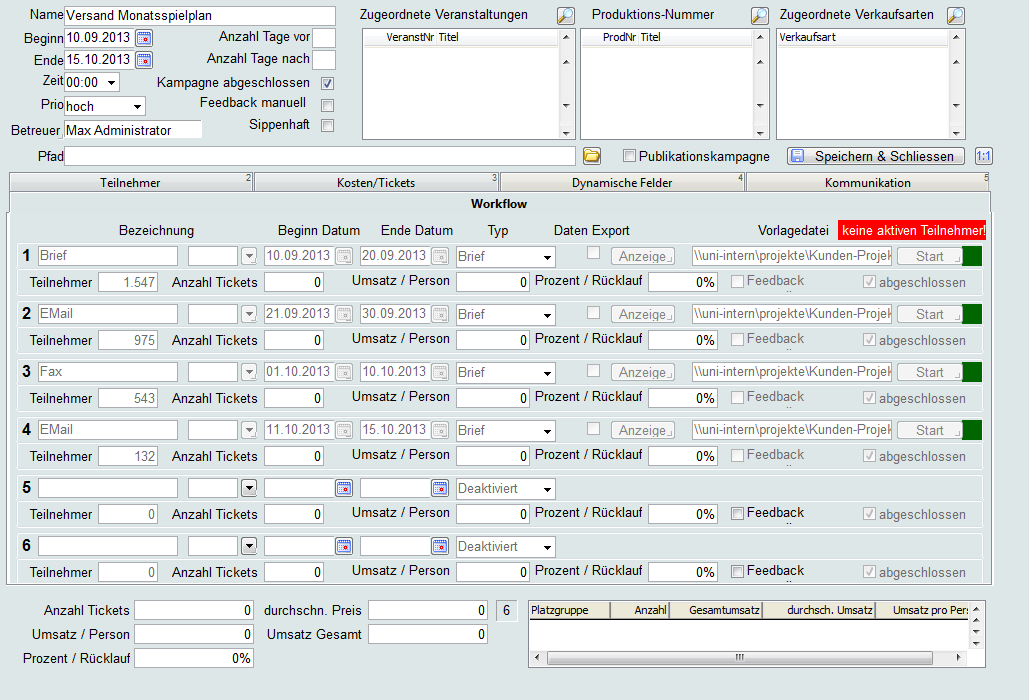Click Speichern & Schliessen button
The image size is (1029, 700).
click(876, 156)
